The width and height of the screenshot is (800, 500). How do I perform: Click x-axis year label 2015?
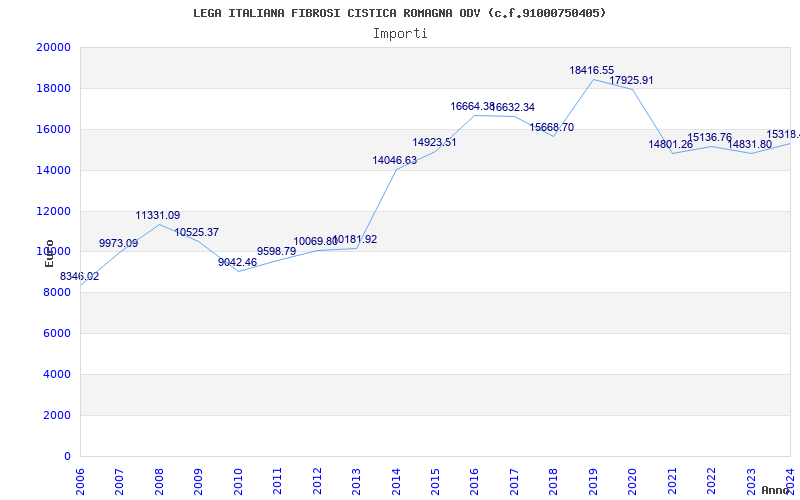[x=435, y=481]
